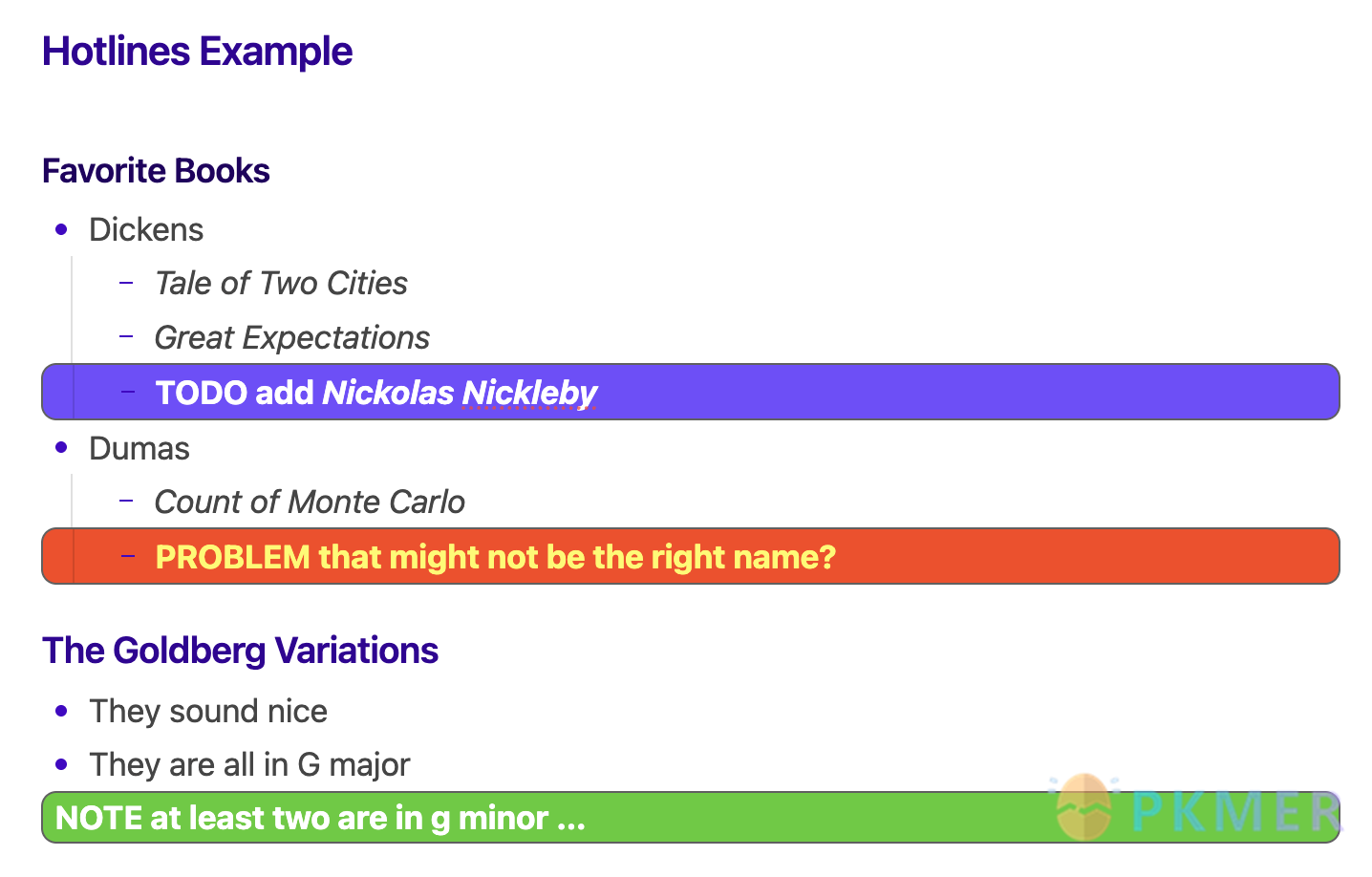Screen dimensions: 1372x877
Task: Click the red PROBLEM highlighted line
Action: (691, 556)
